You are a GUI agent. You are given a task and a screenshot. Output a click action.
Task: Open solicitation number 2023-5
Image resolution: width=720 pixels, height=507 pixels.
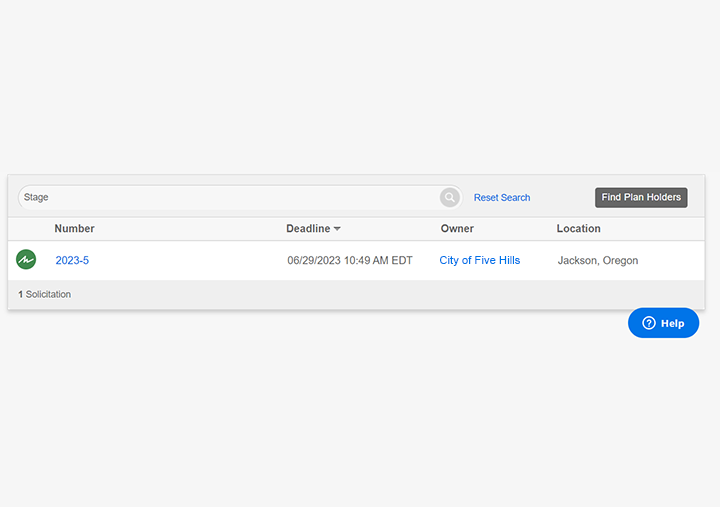(72, 261)
